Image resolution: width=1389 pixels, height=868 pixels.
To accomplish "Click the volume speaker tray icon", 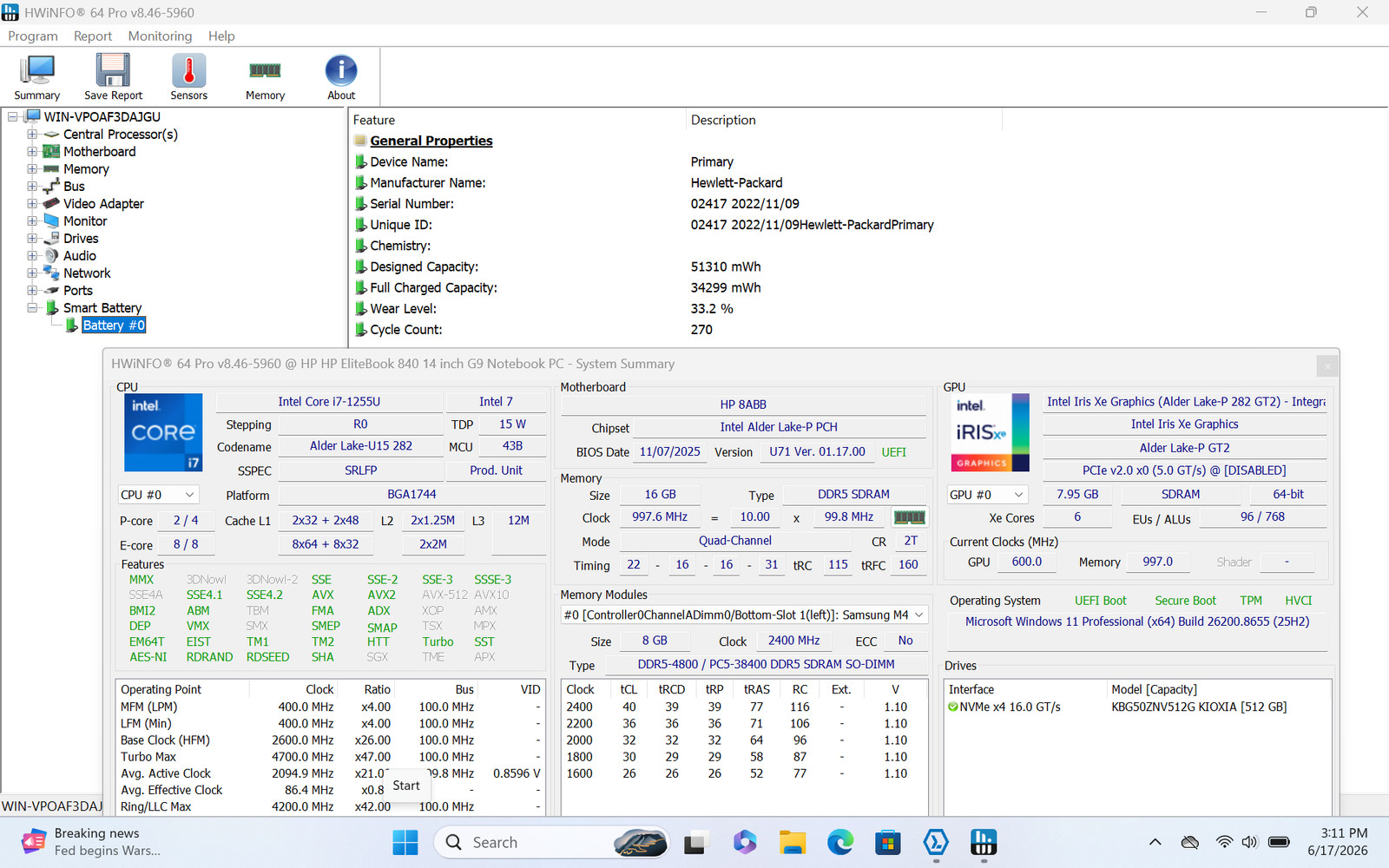I will point(1249,842).
